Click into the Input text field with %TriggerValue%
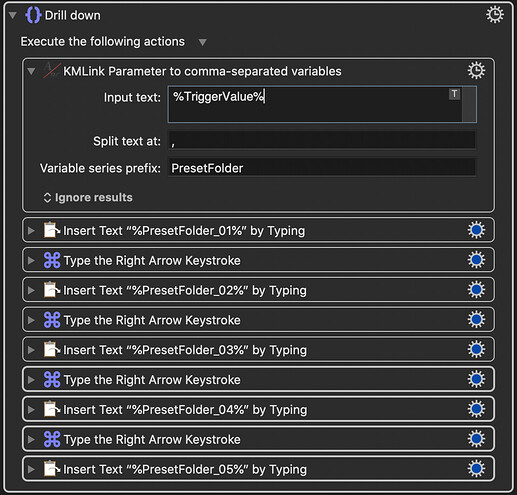Image resolution: width=517 pixels, height=495 pixels. [x=315, y=105]
